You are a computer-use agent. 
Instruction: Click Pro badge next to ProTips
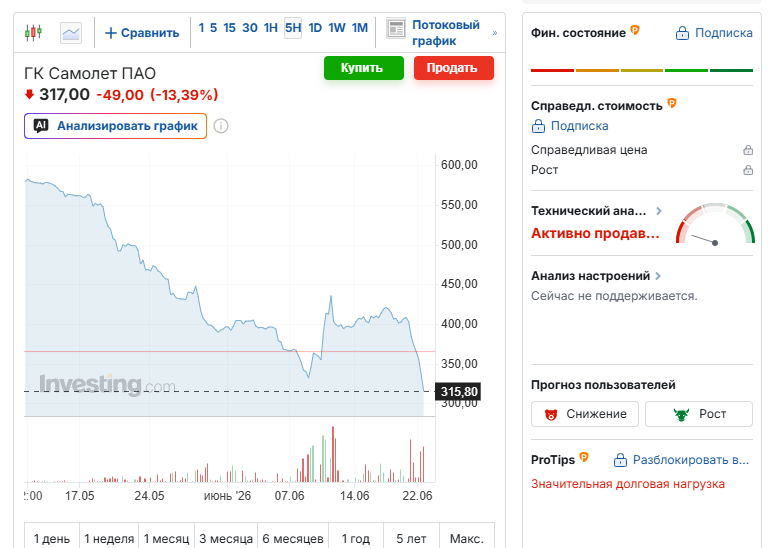point(584,457)
